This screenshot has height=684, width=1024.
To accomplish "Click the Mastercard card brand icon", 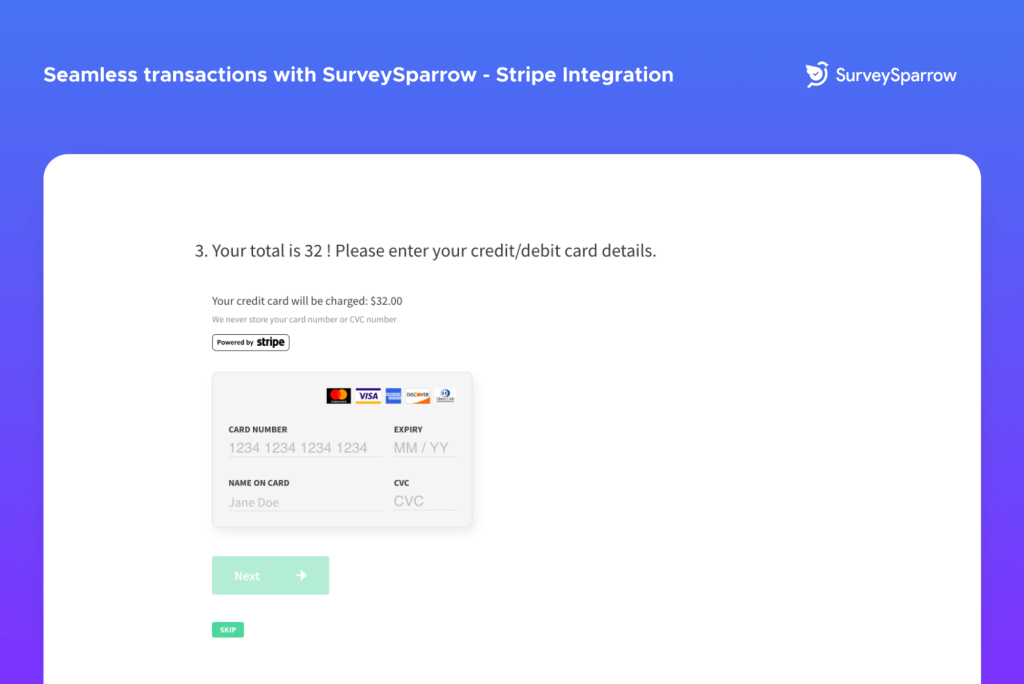I will click(x=338, y=396).
